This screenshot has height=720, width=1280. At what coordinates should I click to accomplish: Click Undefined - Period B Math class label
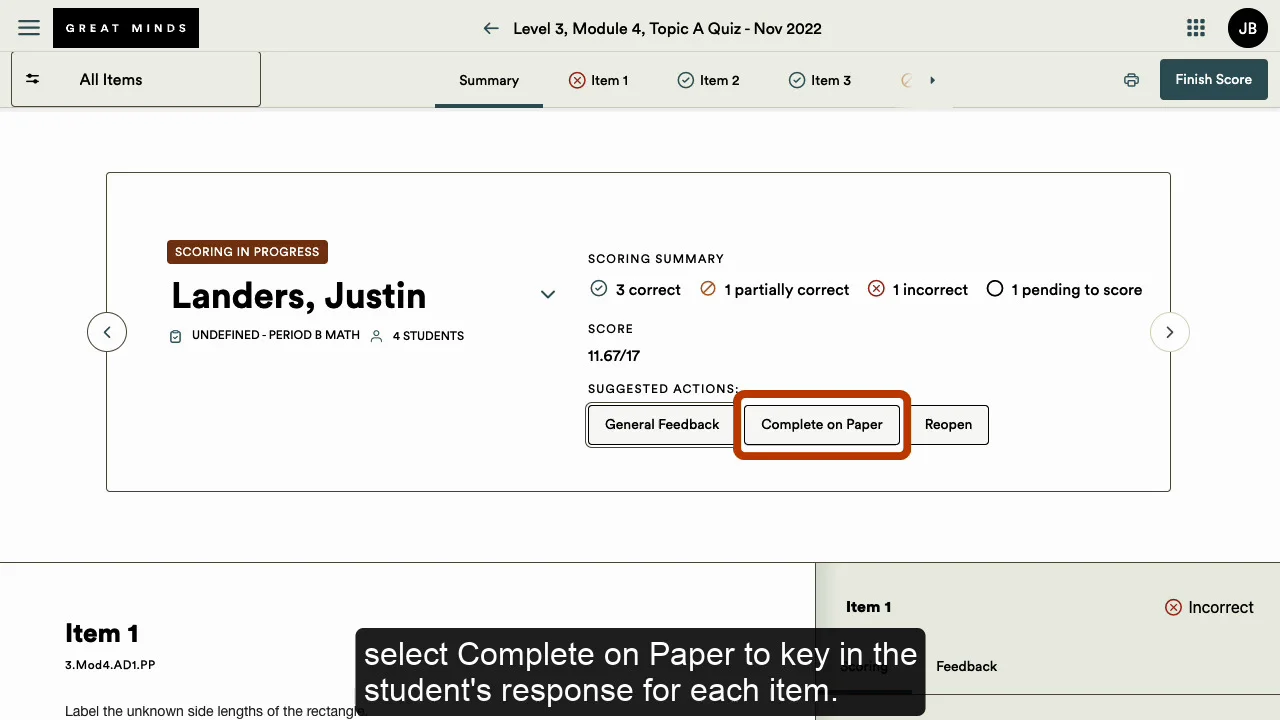[x=276, y=335]
